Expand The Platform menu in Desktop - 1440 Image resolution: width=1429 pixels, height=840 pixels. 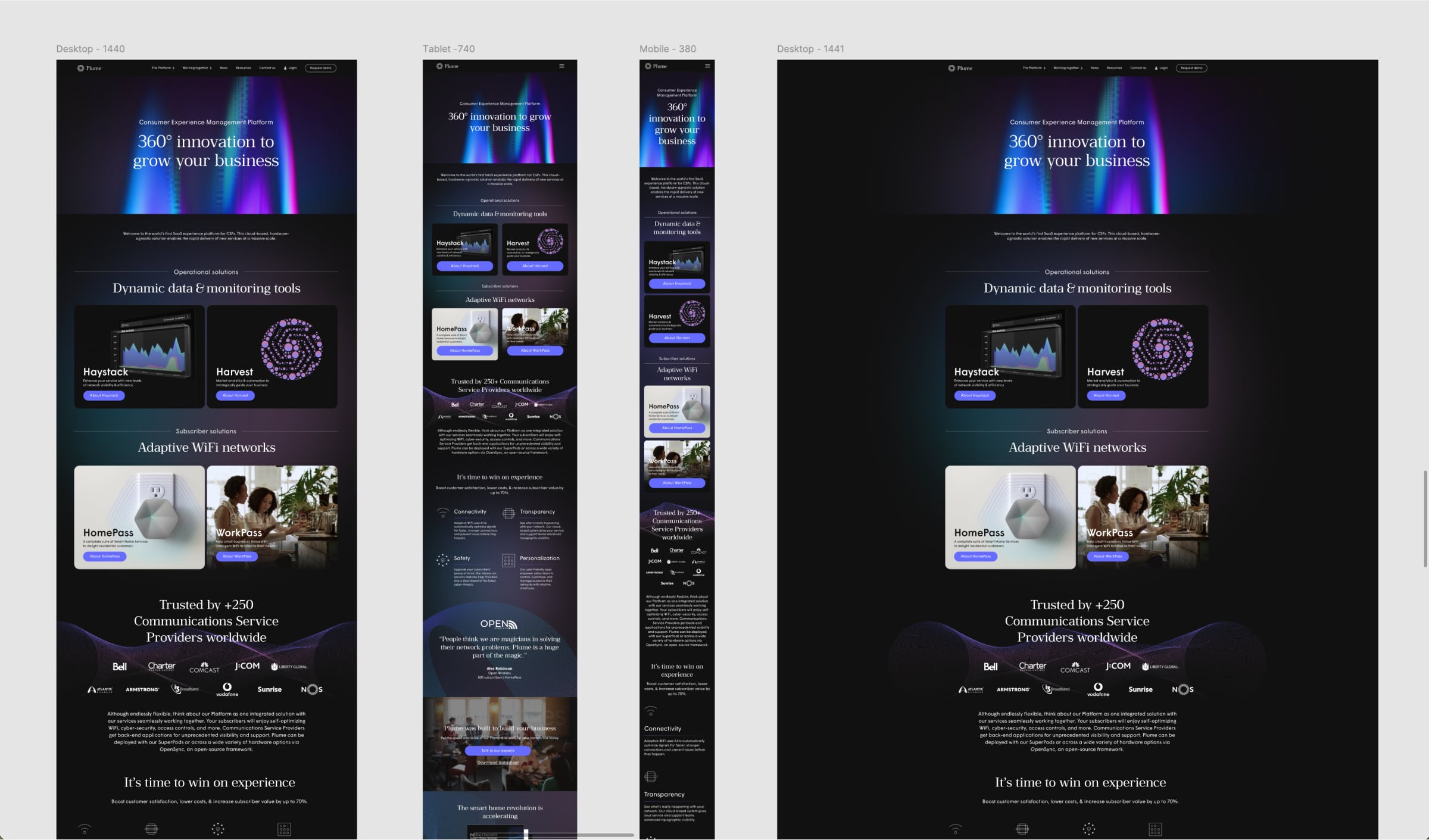click(x=163, y=68)
